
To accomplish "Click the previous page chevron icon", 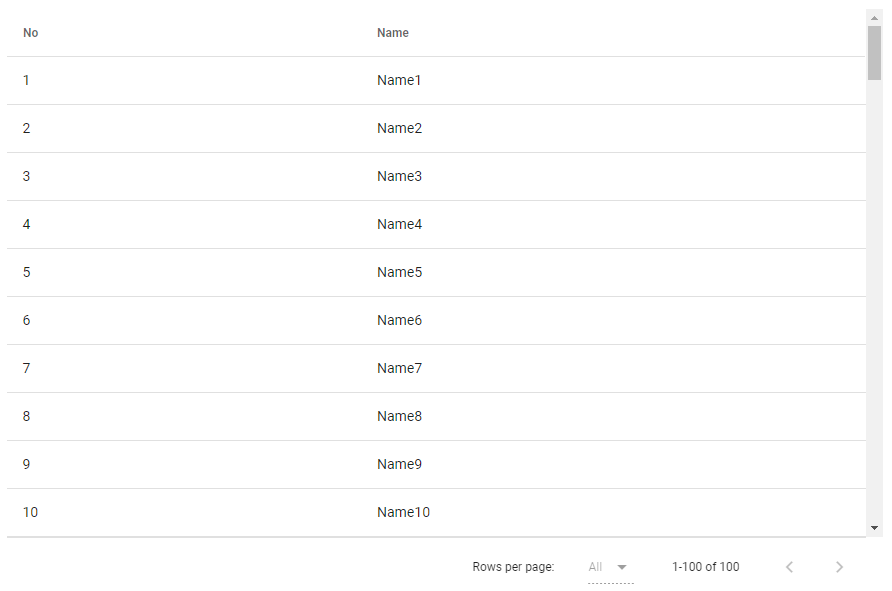I will pos(789,567).
